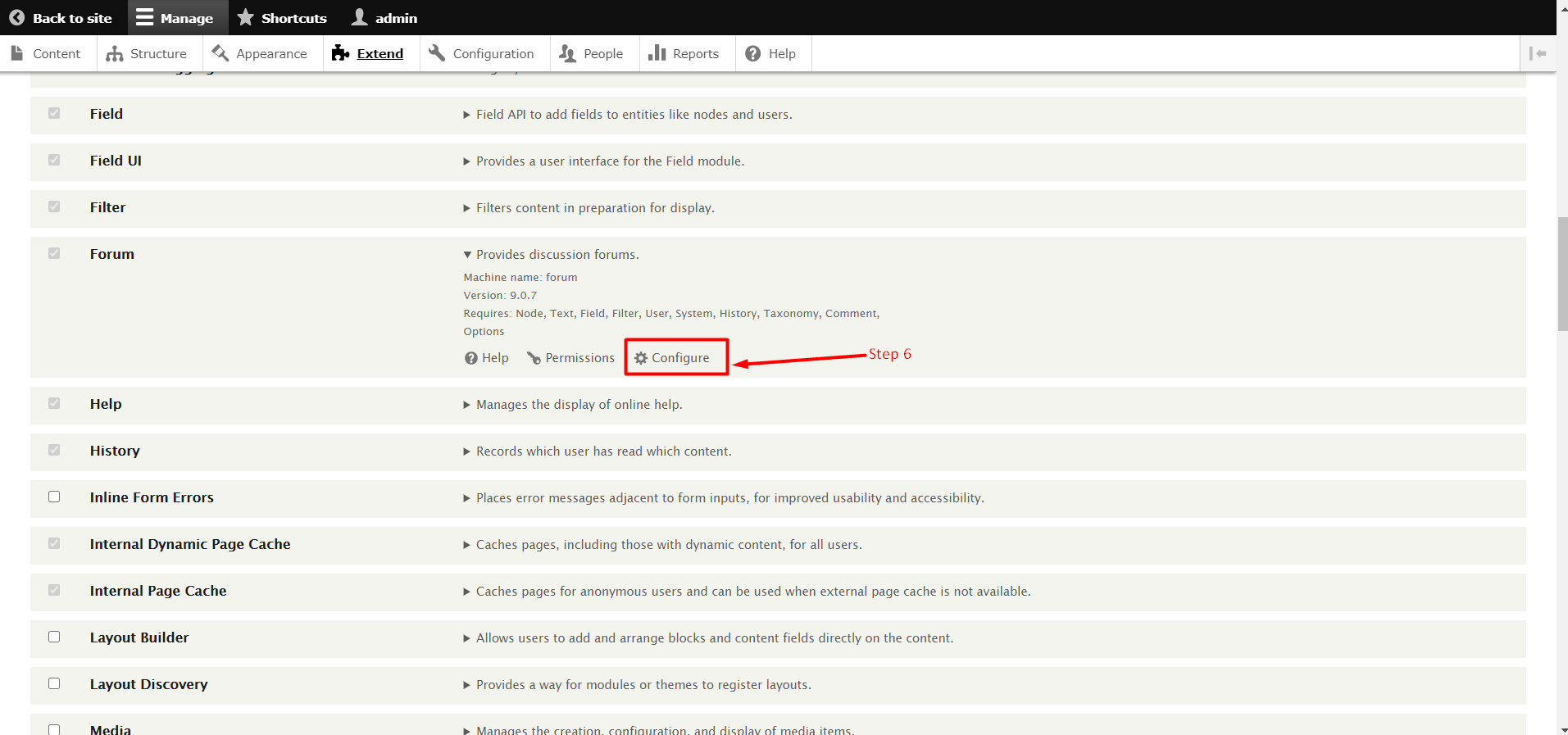The height and width of the screenshot is (735, 1568).
Task: Click the Internal Dynamic Page Cache label
Action: click(190, 544)
